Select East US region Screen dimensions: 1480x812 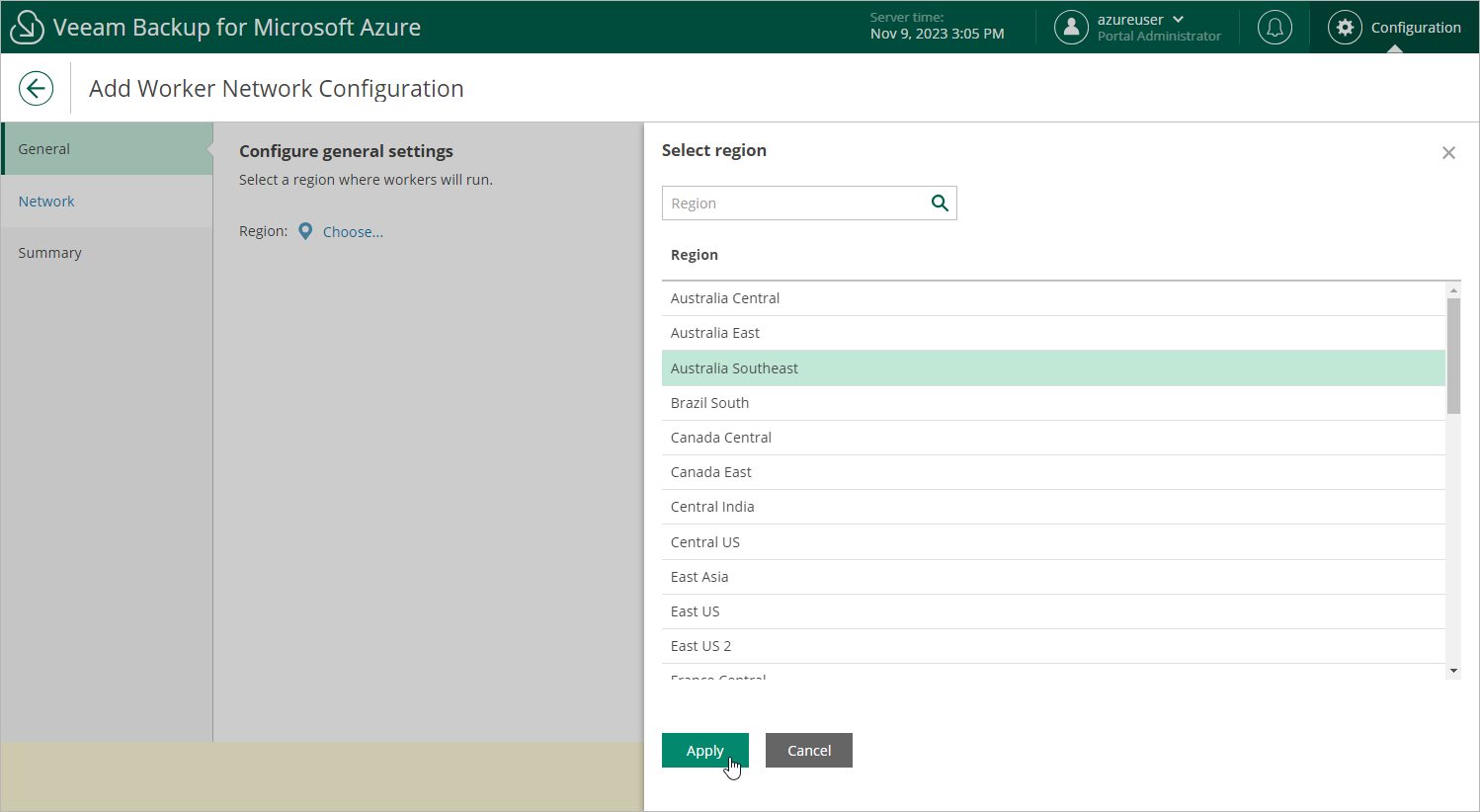1053,611
